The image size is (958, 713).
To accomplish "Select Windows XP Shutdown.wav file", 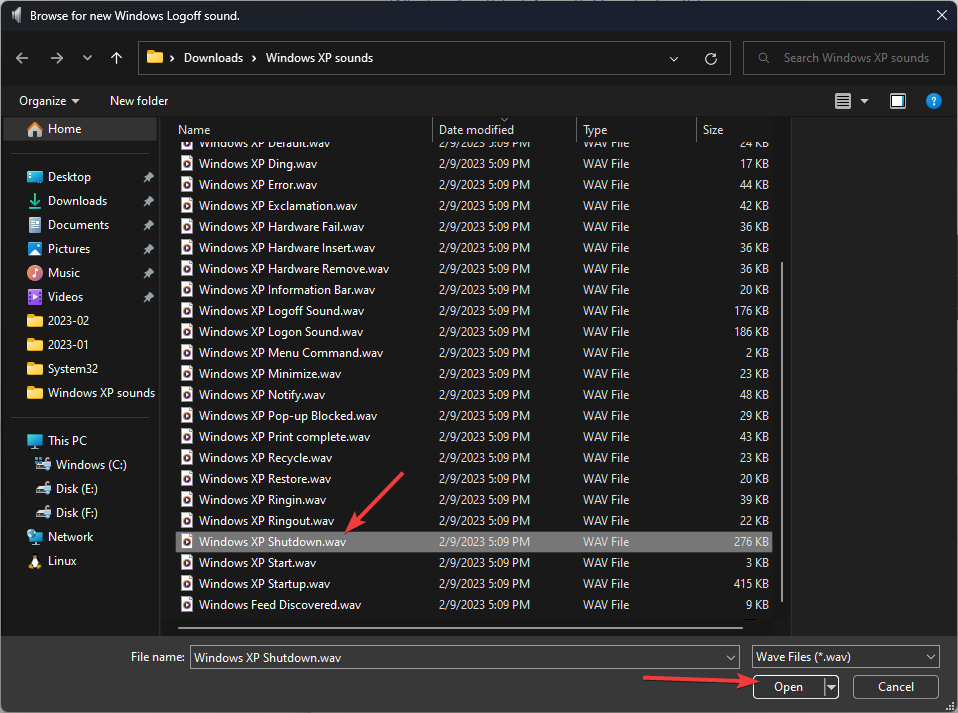I will point(474,541).
